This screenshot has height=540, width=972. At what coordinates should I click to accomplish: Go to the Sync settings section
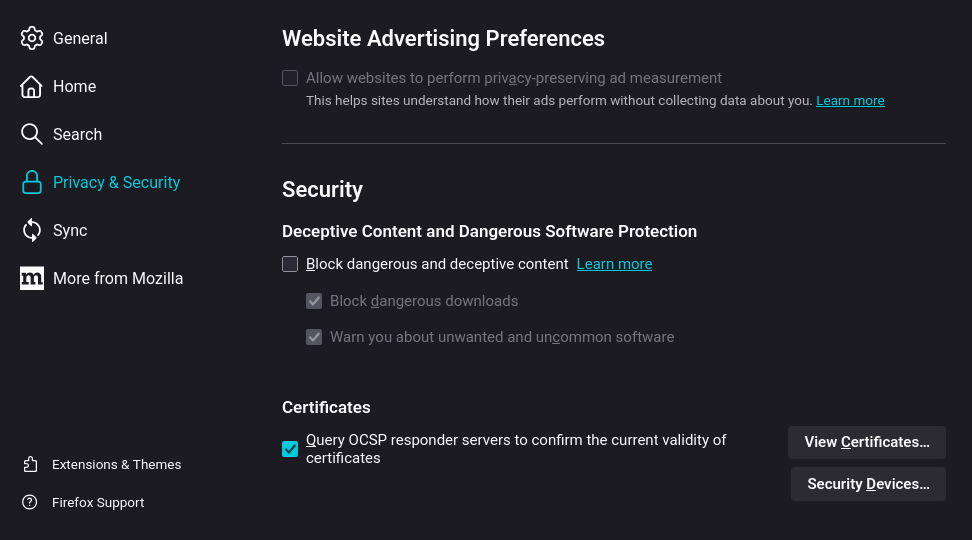tap(70, 230)
